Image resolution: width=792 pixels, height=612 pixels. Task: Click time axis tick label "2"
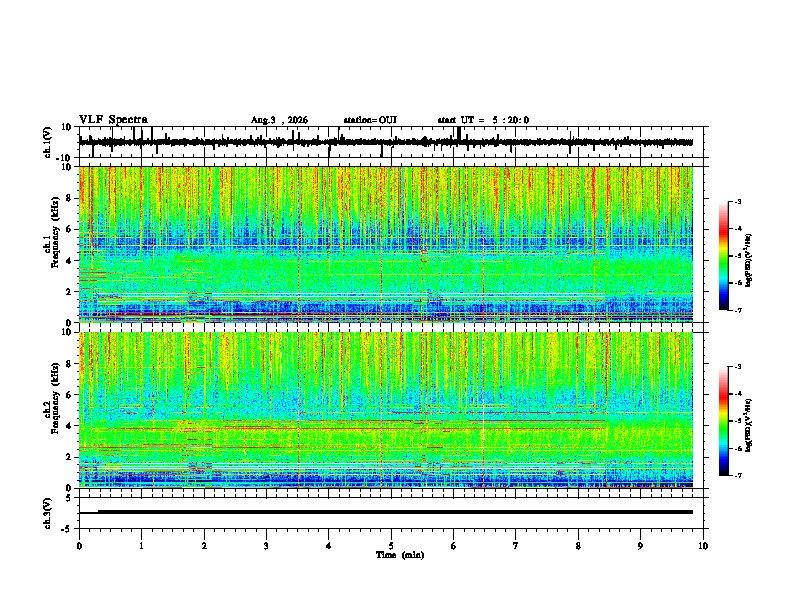point(204,546)
